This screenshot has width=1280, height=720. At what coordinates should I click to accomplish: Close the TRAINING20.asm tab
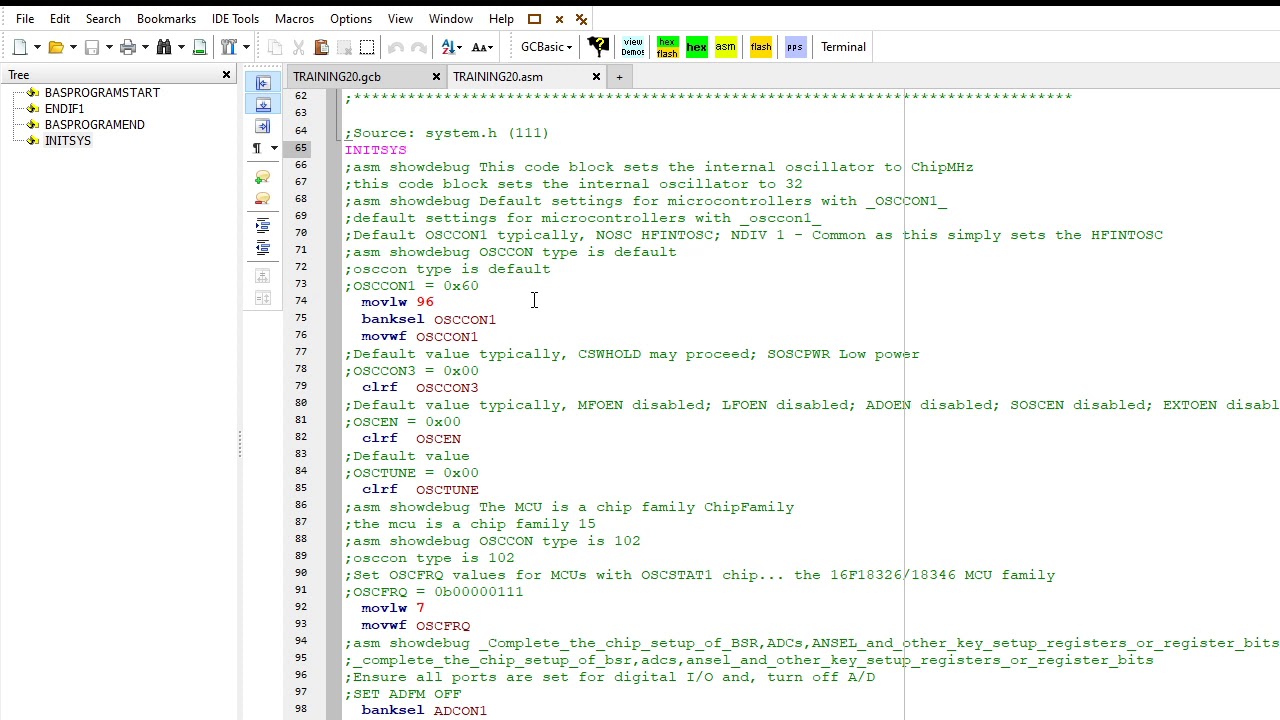tap(596, 77)
